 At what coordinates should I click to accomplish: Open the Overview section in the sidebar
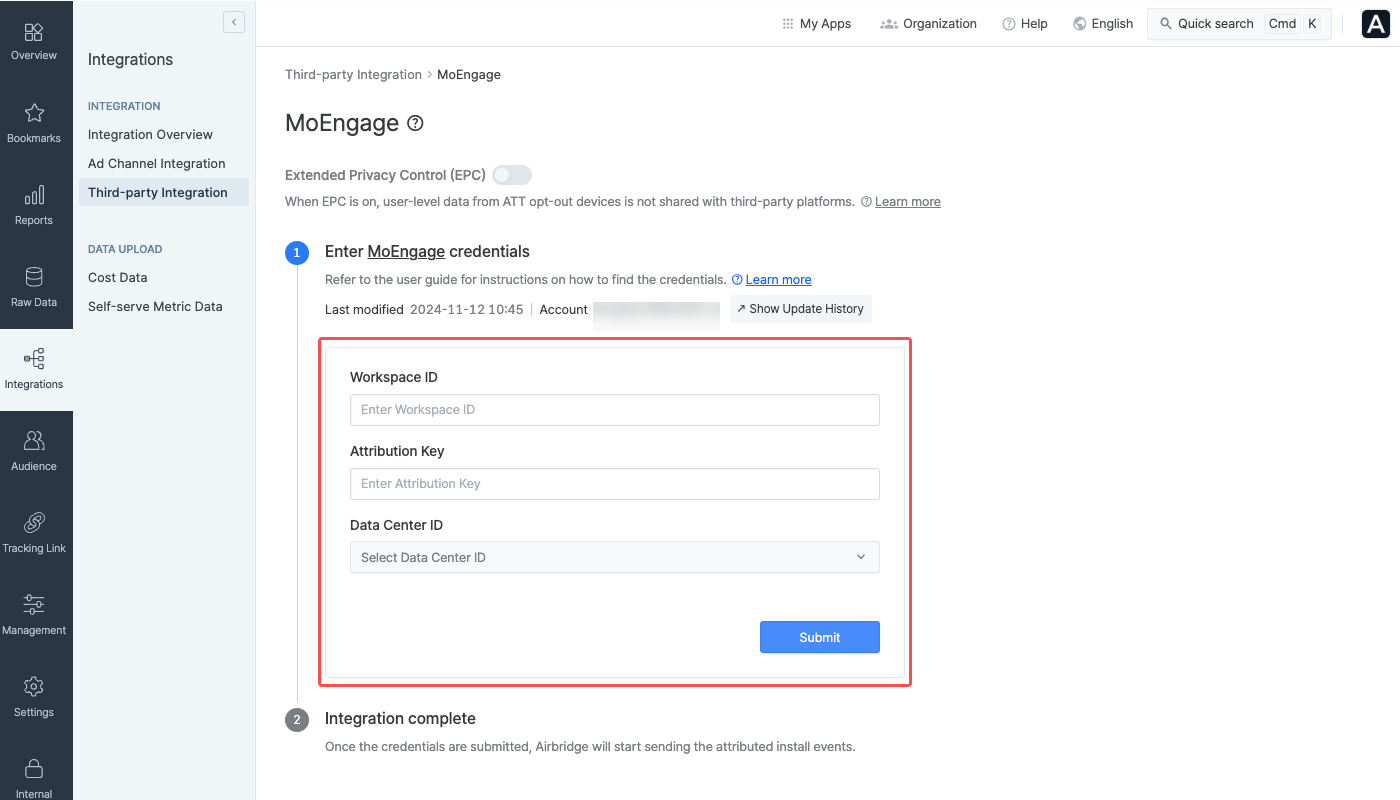(34, 42)
